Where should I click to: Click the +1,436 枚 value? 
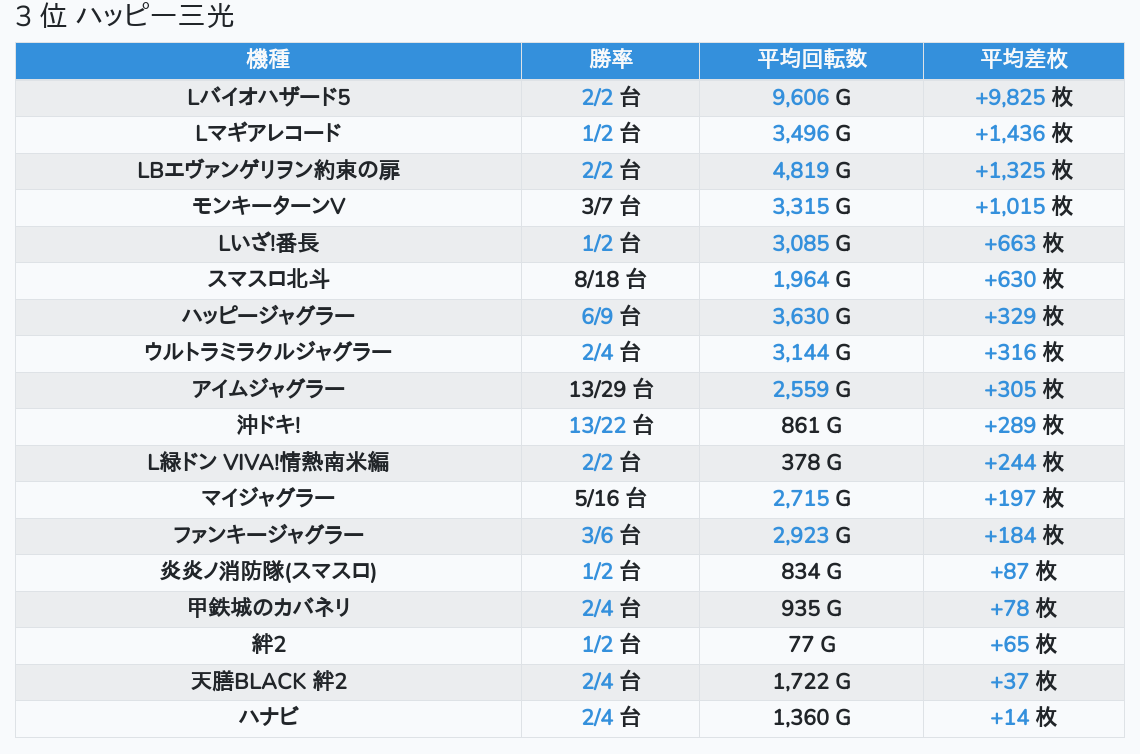pyautogui.click(x=1024, y=134)
